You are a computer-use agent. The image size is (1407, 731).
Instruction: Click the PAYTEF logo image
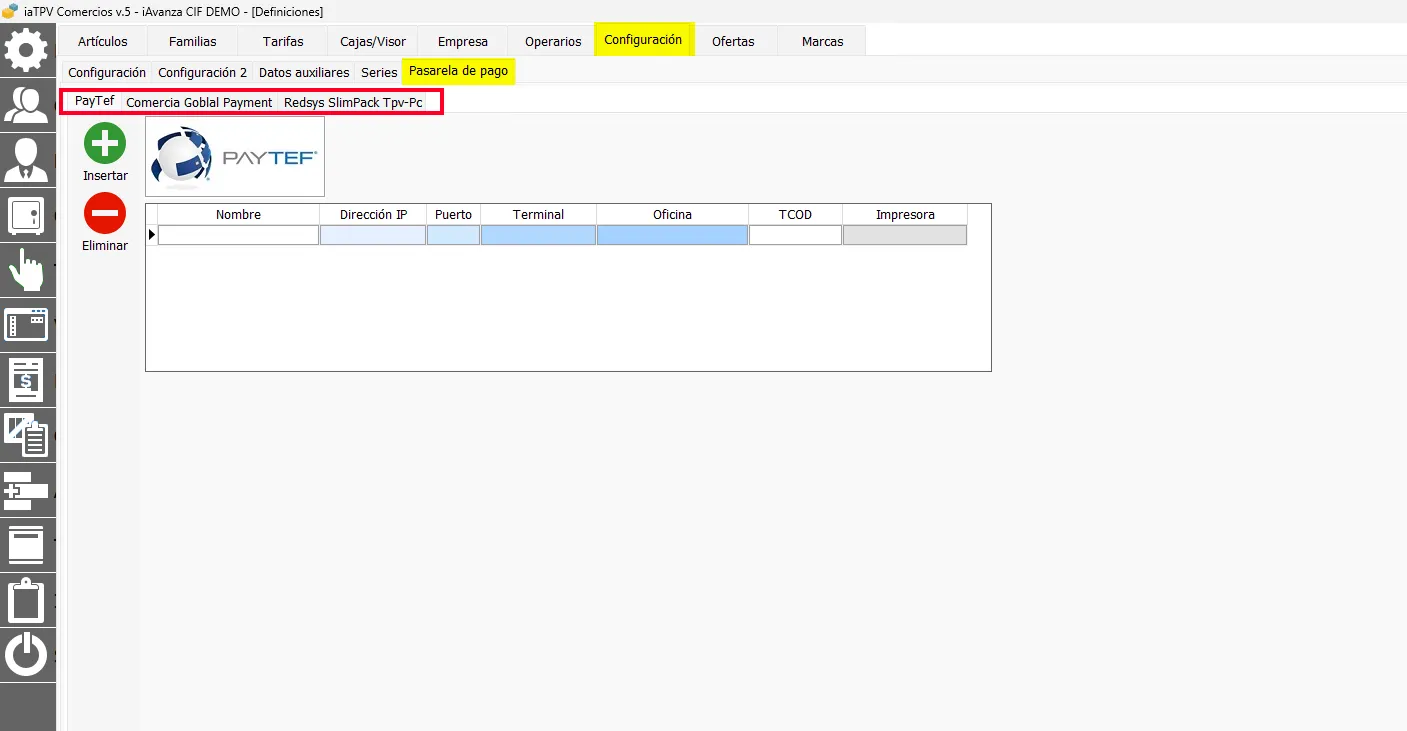coord(235,156)
